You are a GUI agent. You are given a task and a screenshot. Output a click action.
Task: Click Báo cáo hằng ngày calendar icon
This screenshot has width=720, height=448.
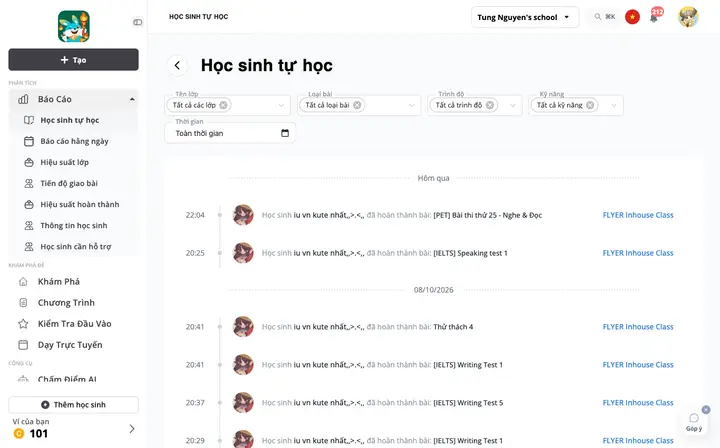[28, 141]
